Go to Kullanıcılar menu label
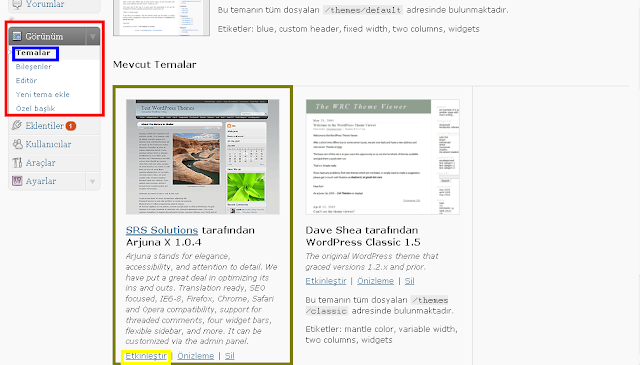This screenshot has width=640, height=365. point(48,144)
